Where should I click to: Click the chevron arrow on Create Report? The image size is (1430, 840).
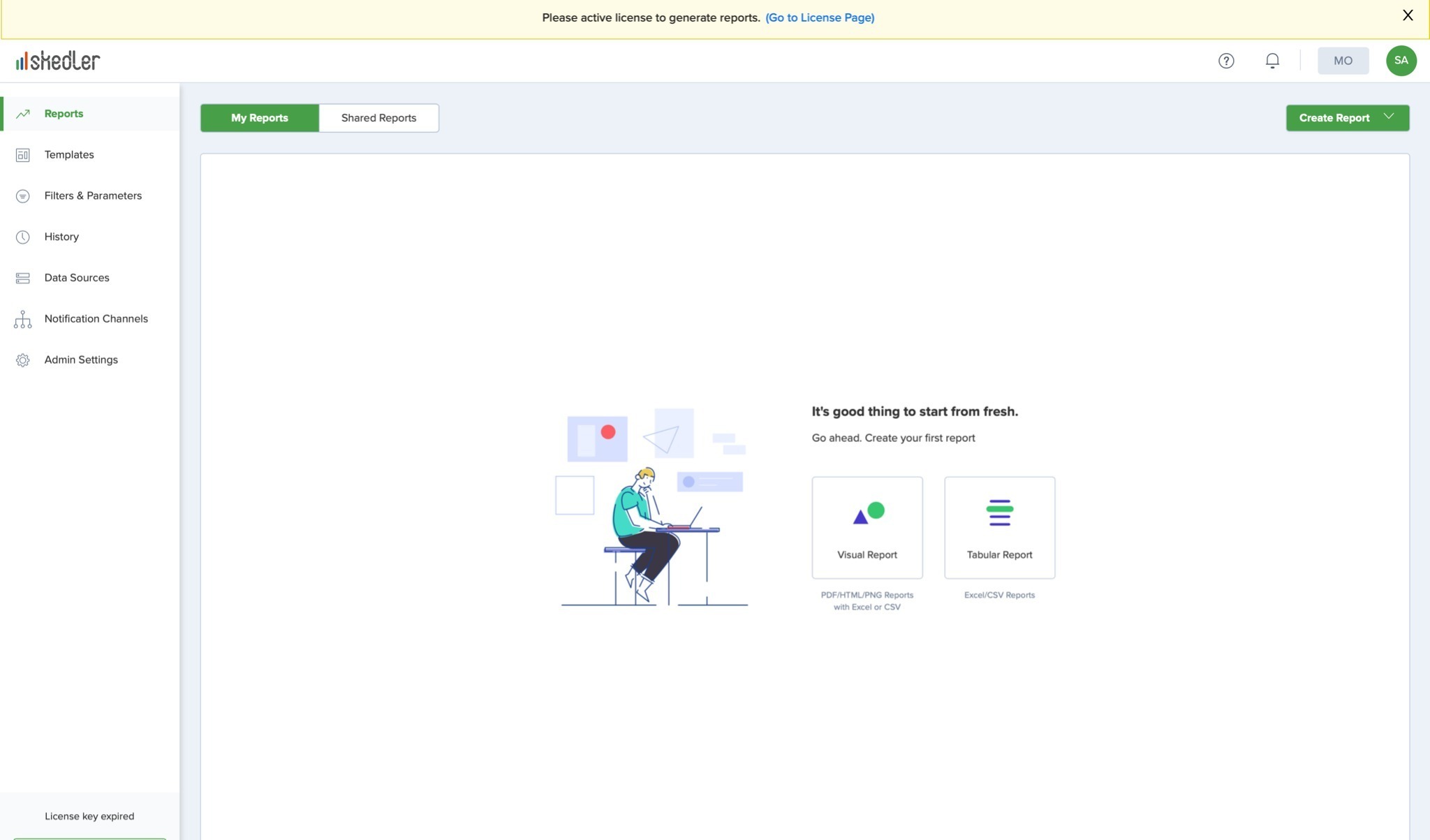point(1388,117)
